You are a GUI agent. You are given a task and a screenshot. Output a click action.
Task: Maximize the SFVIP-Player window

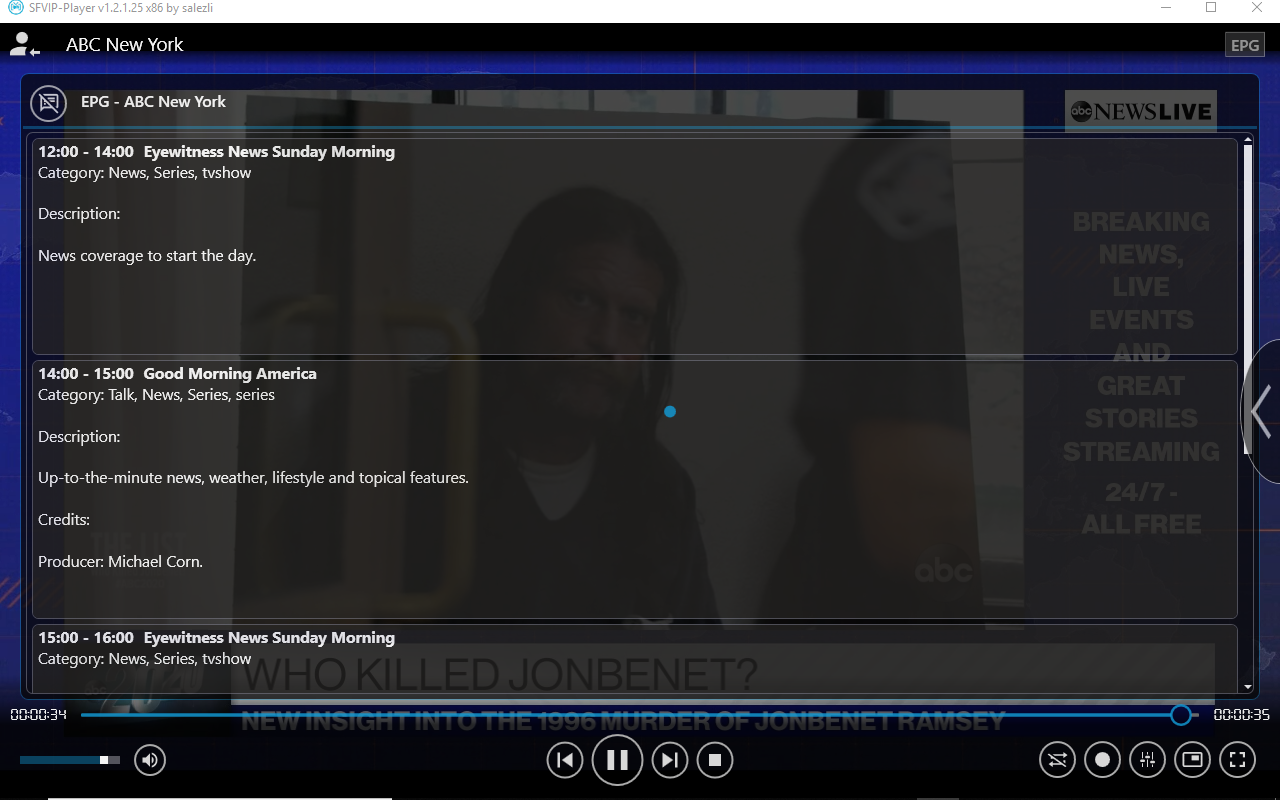tap(1211, 8)
